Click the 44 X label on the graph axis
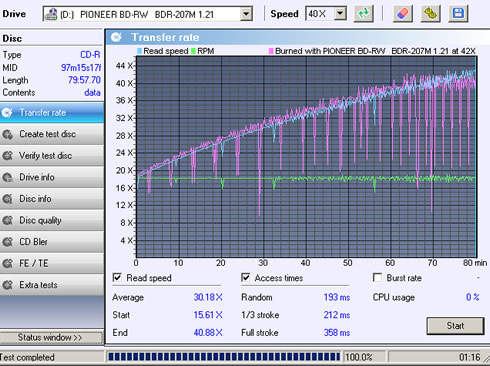490x366 pixels. pyautogui.click(x=125, y=66)
